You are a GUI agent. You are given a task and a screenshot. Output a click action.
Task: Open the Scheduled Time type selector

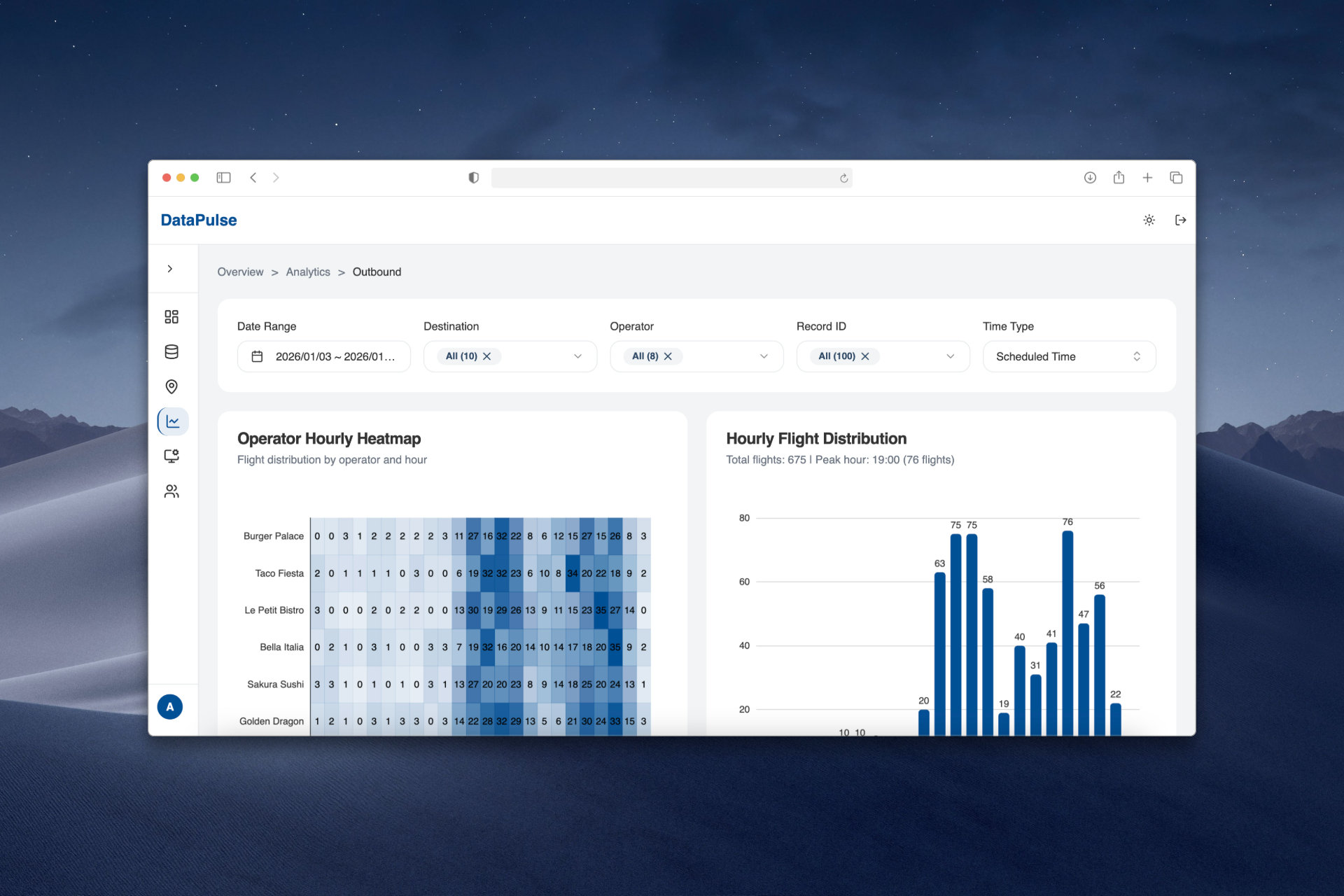[1069, 356]
